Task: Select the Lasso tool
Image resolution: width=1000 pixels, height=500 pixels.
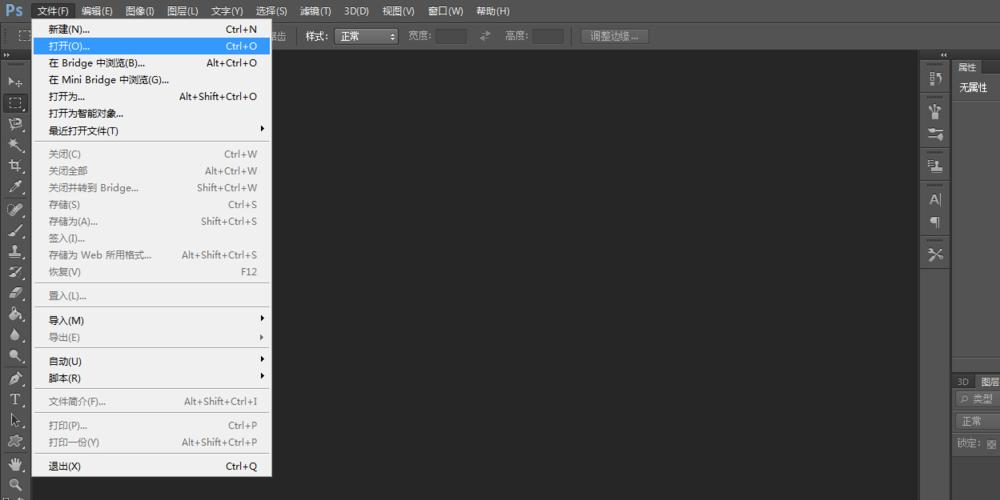Action: (15, 124)
